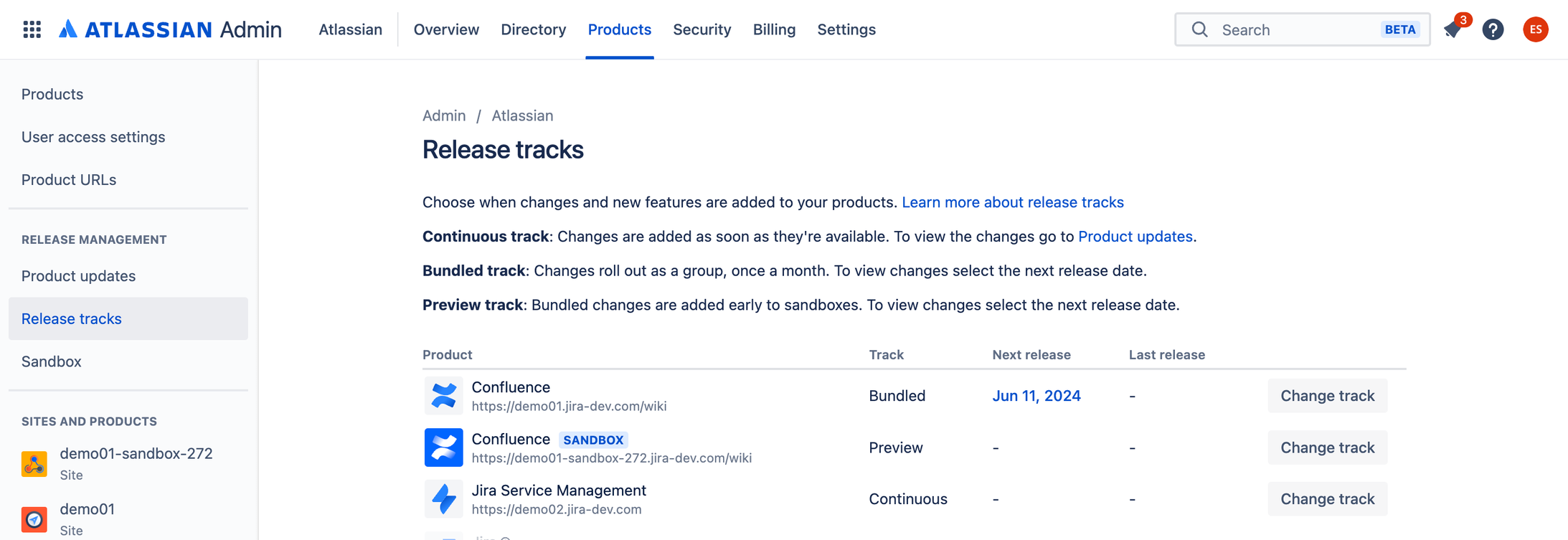Open Products in the sidebar
Screen dimensions: 1568x540
[x=128, y=94]
